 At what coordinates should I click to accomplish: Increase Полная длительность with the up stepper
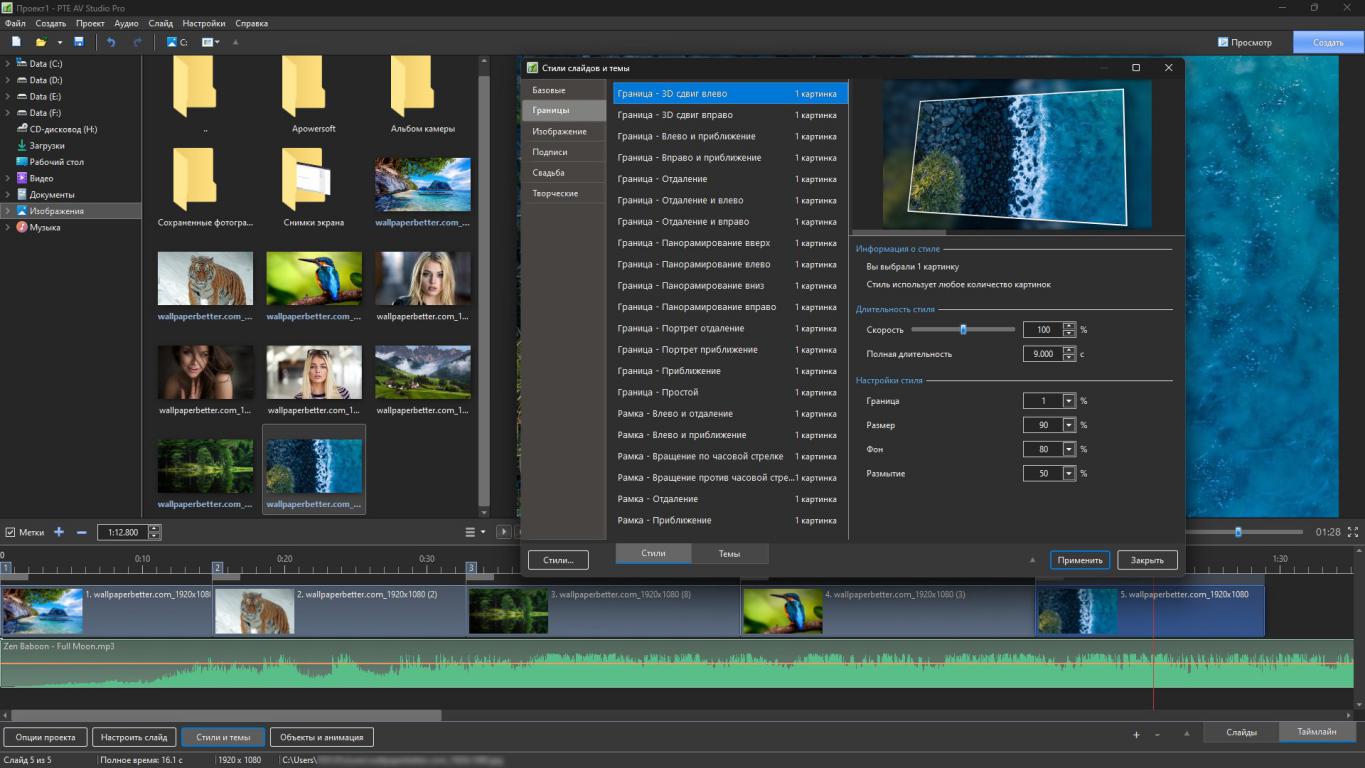click(x=1069, y=350)
